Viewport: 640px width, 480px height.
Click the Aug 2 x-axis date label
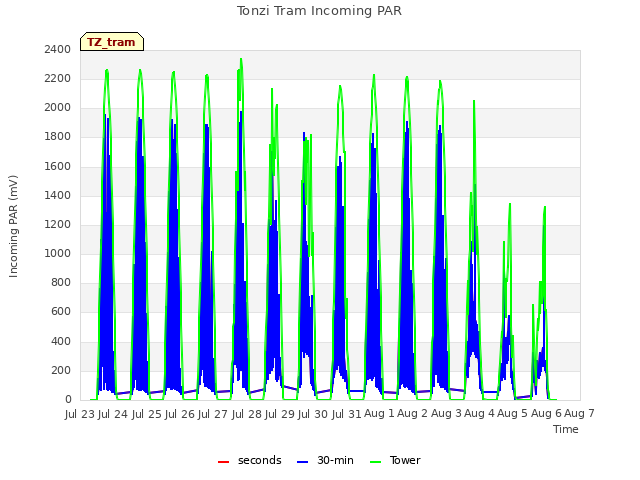pyautogui.click(x=412, y=414)
